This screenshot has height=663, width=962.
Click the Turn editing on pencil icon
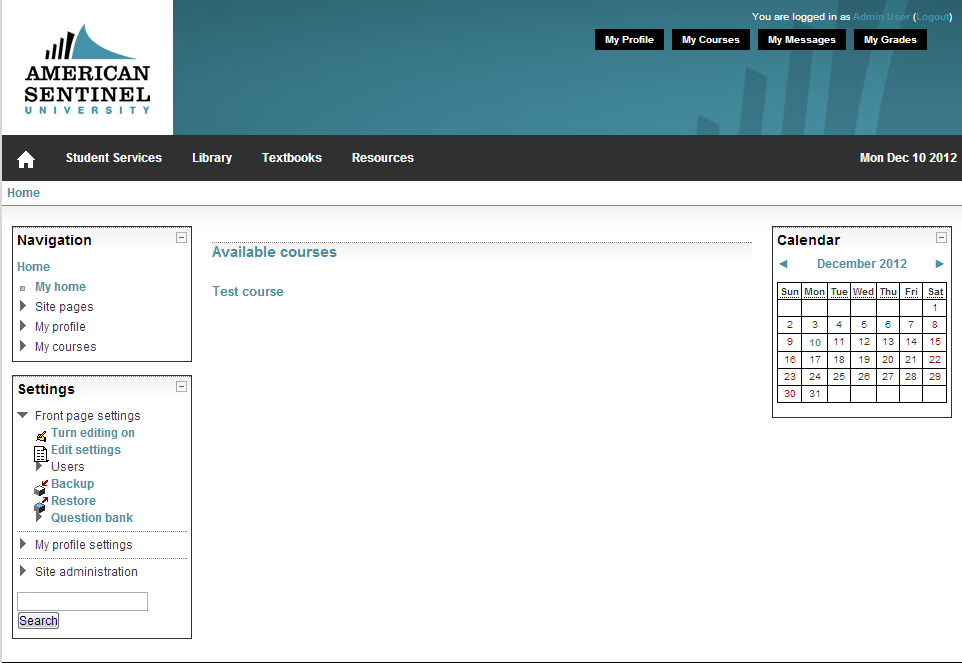click(x=41, y=435)
